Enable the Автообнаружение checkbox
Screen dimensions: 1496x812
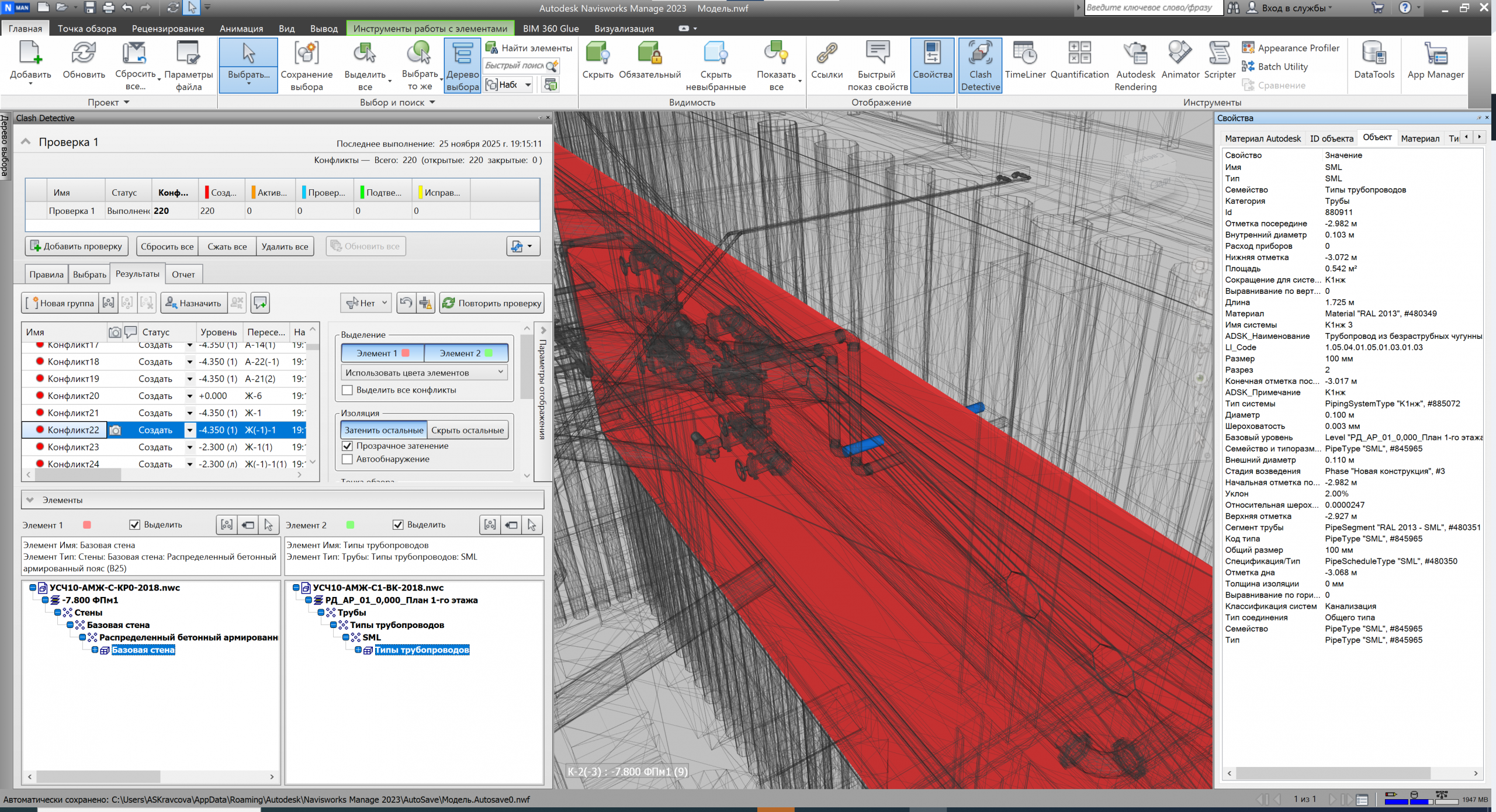point(348,459)
